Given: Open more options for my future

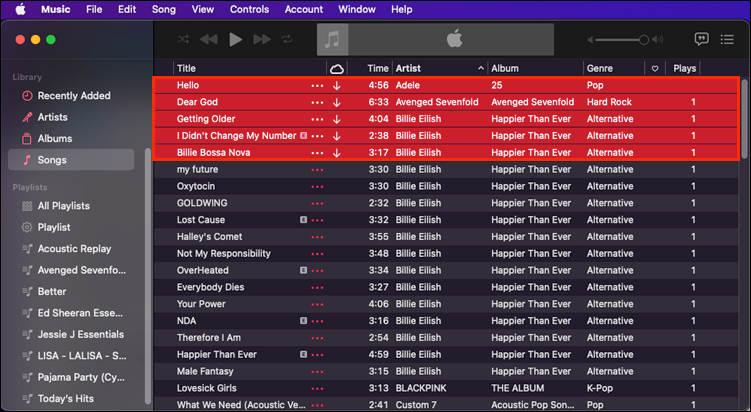Looking at the screenshot, I should (x=317, y=170).
